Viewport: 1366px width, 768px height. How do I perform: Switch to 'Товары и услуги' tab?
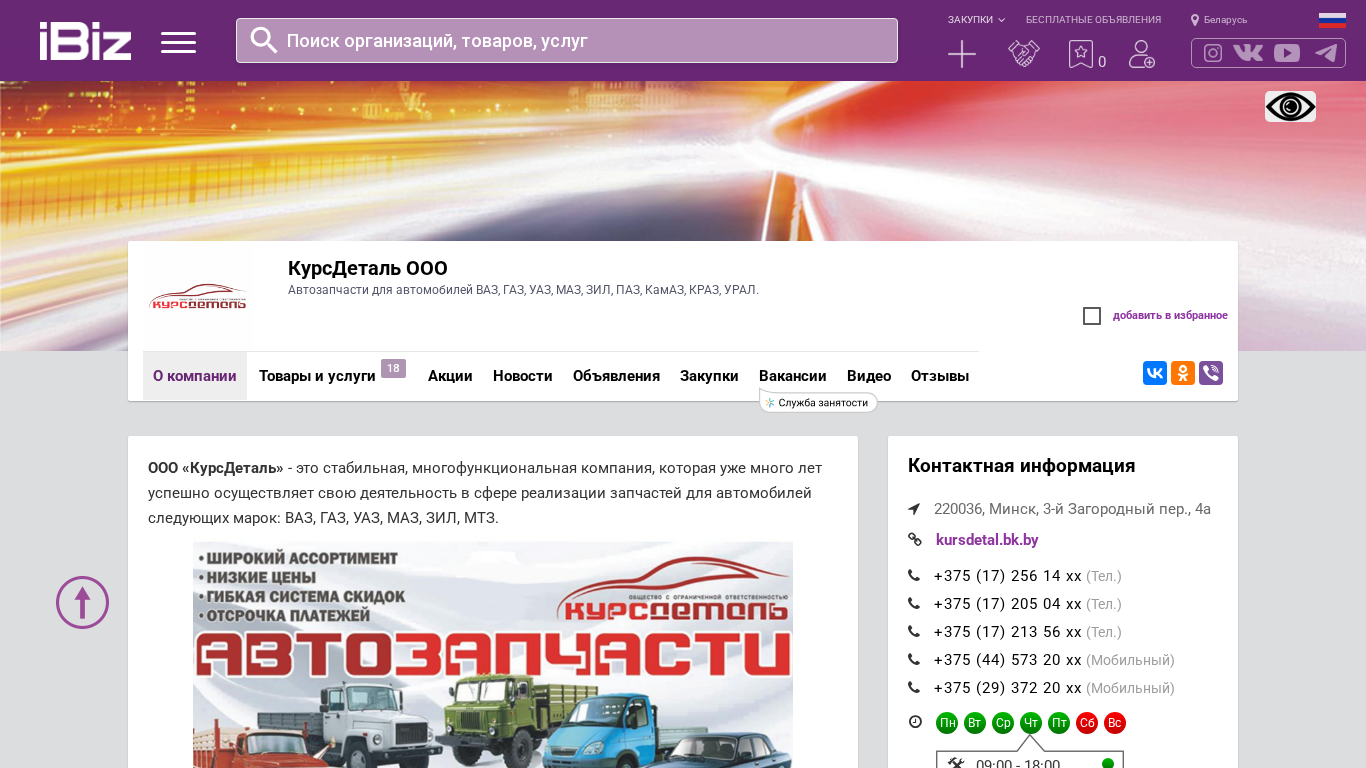[317, 376]
